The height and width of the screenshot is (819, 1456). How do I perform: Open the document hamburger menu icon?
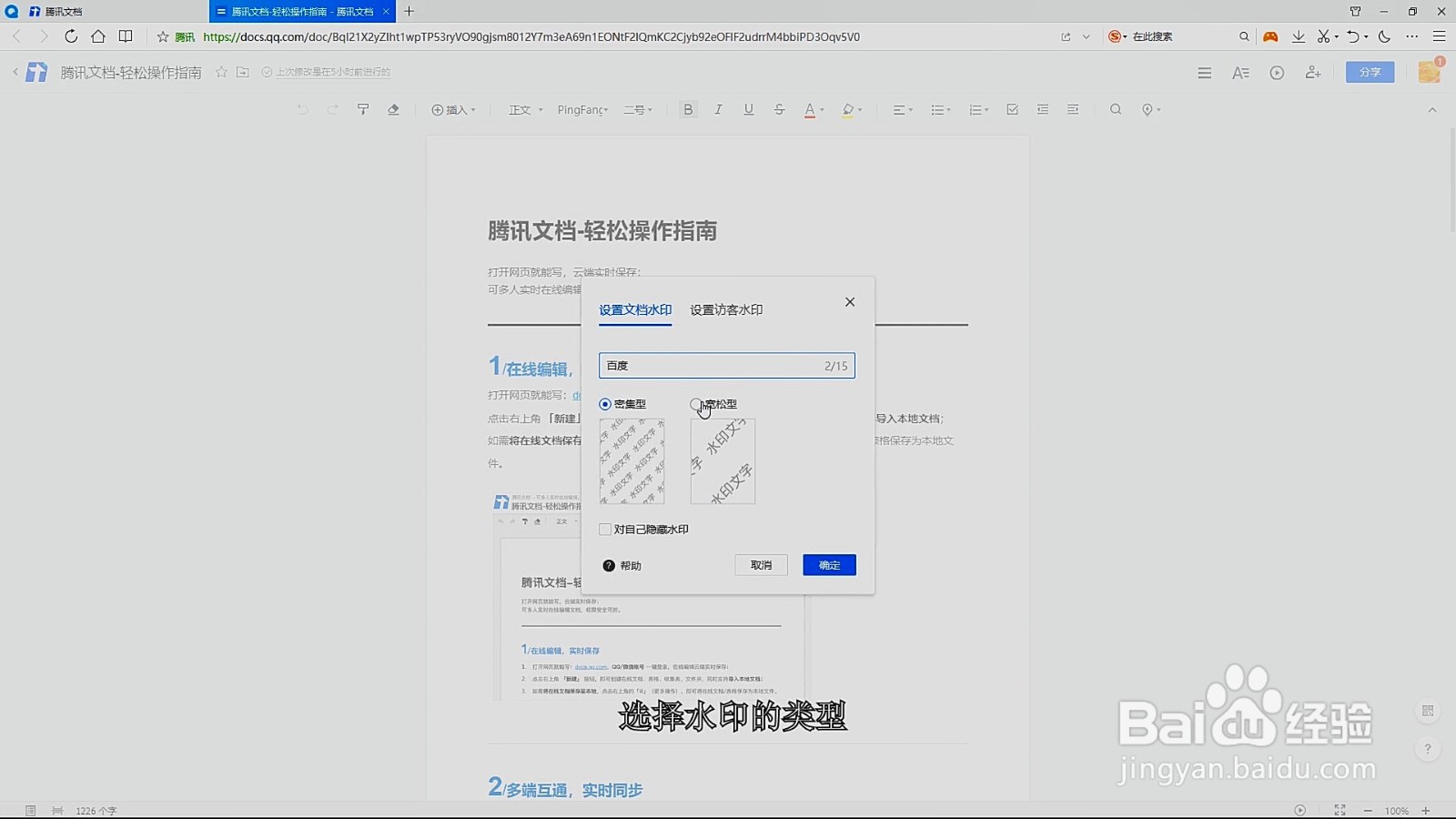coord(1204,73)
